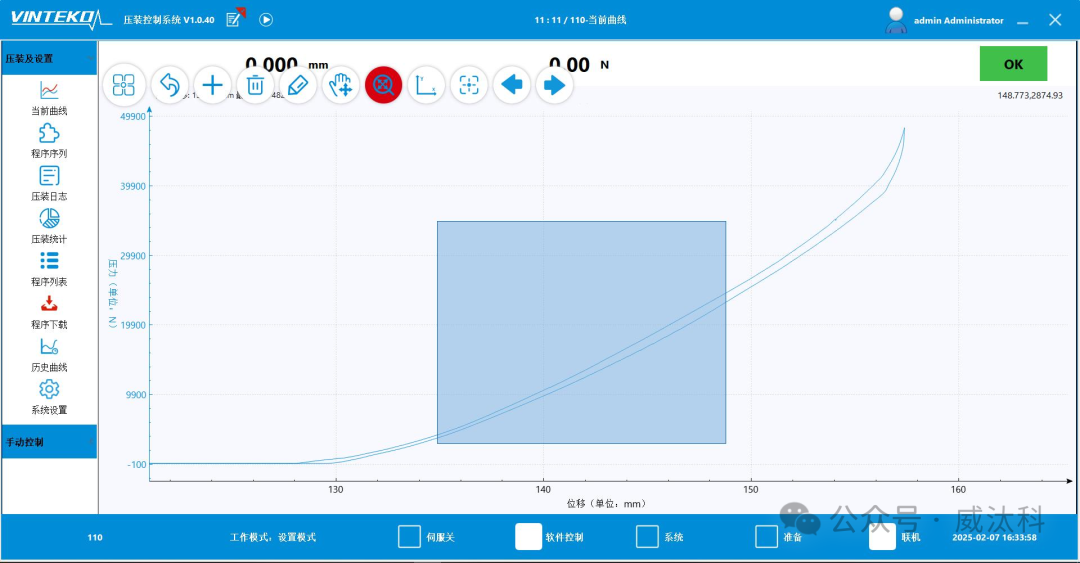Select the pencil edit tool
This screenshot has height=563, width=1080.
pyautogui.click(x=298, y=85)
